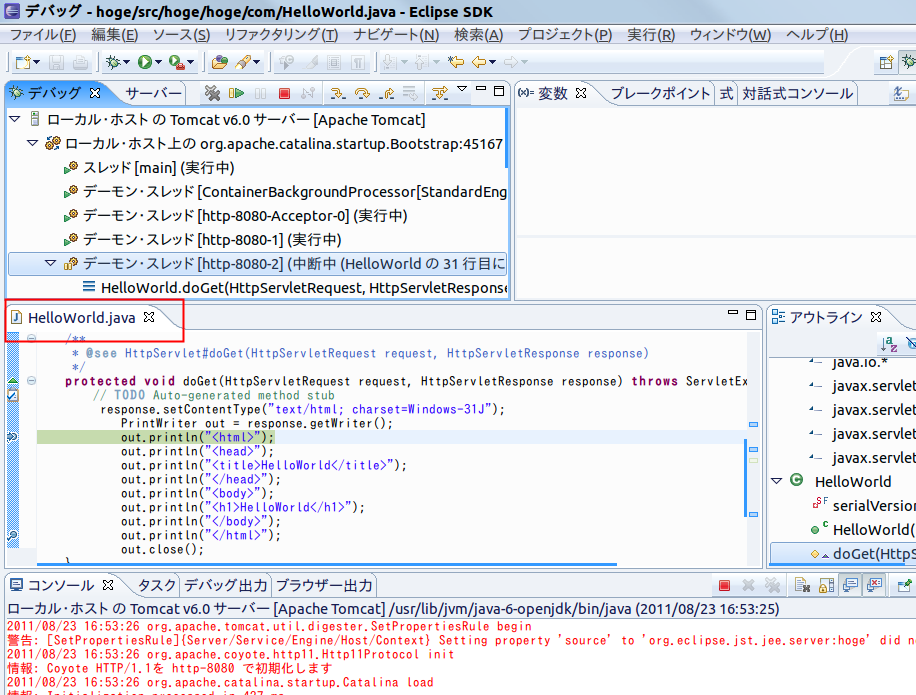Toggle Use Step Filters icon
This screenshot has width=916, height=695.
(439, 93)
